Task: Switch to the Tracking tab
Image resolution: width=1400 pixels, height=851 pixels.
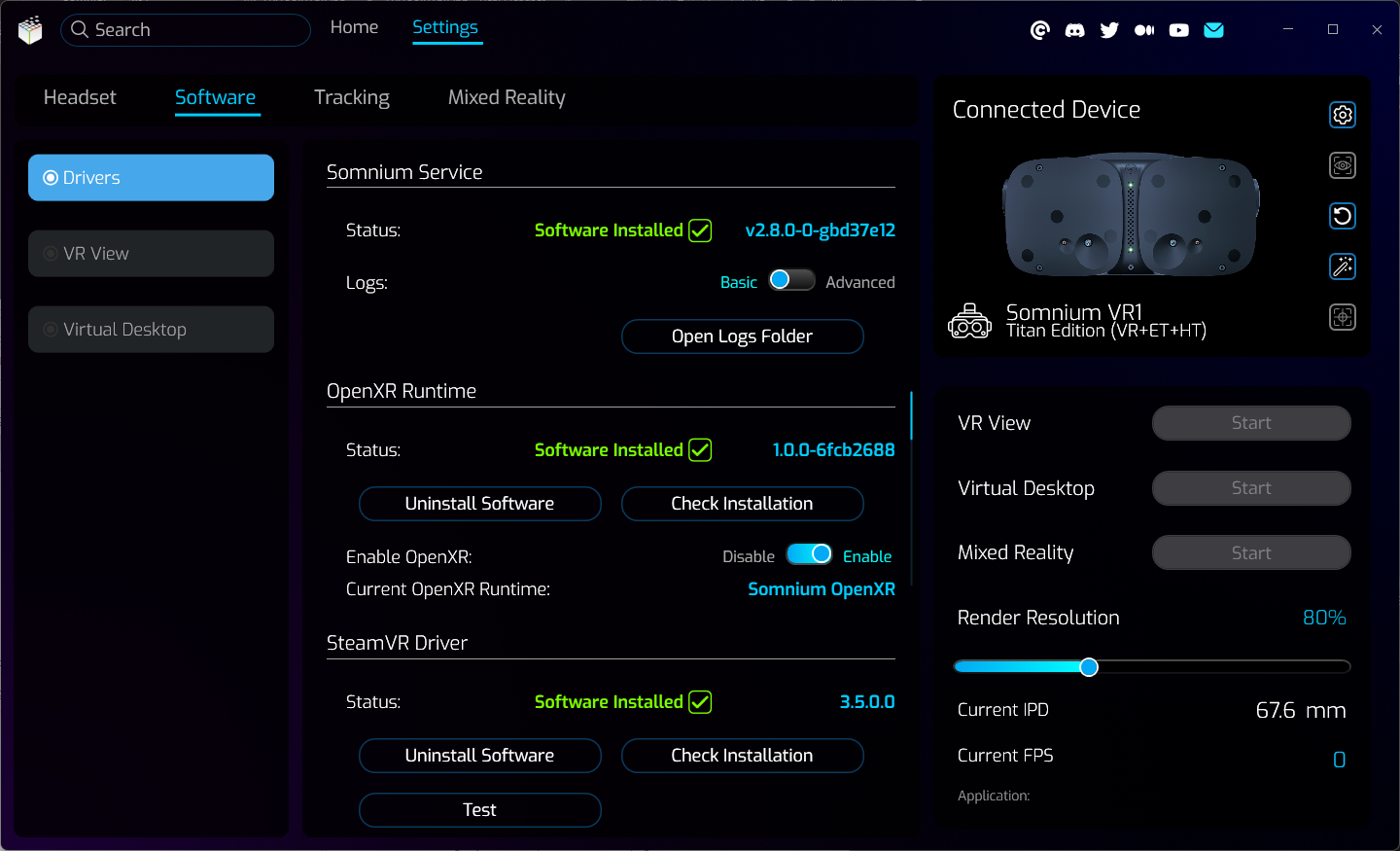Action: [x=352, y=97]
